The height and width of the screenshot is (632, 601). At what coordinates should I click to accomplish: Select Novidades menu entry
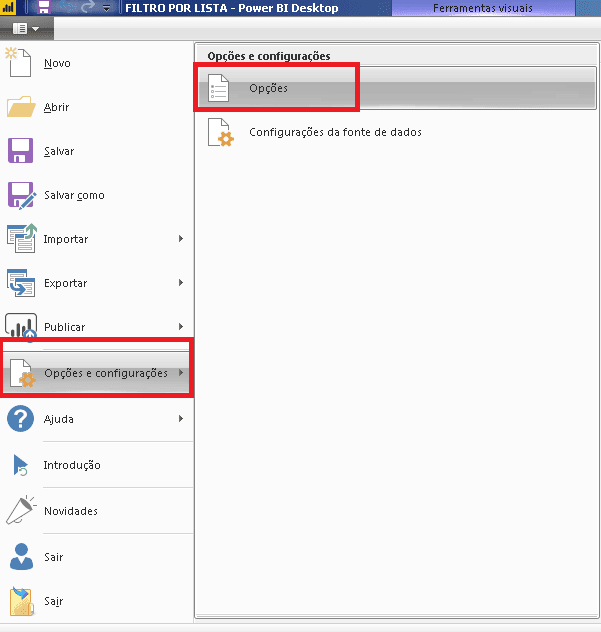97,511
